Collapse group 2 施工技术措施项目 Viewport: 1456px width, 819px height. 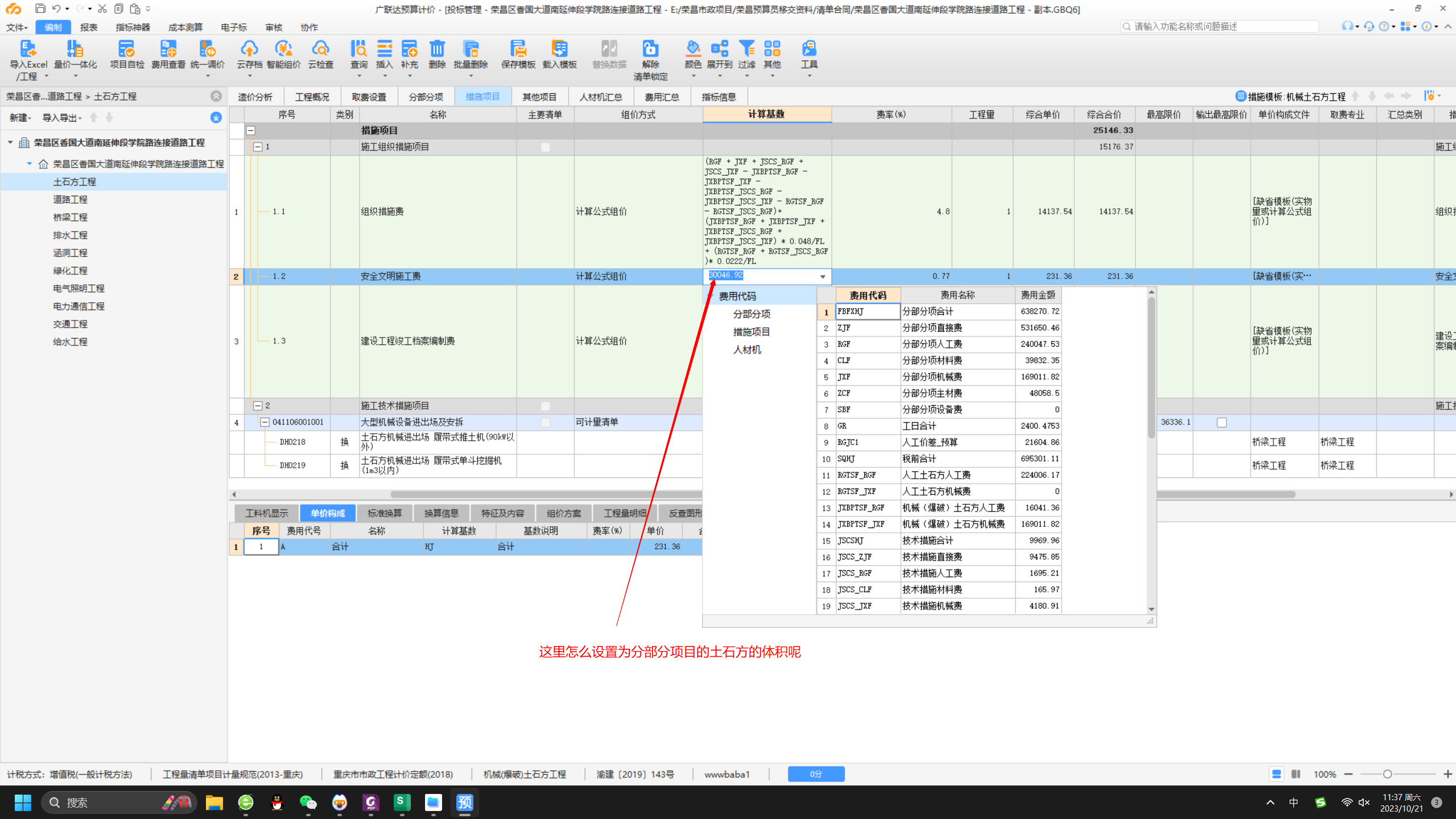[x=258, y=406]
